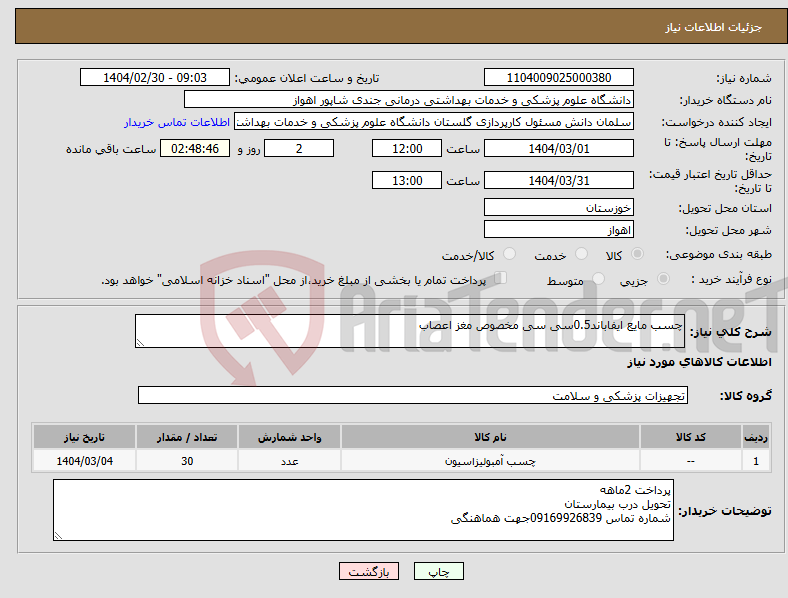788x598 pixels.
Task: Click the گروه کالا field تجهیزات پزشکی
Action: click(x=413, y=395)
